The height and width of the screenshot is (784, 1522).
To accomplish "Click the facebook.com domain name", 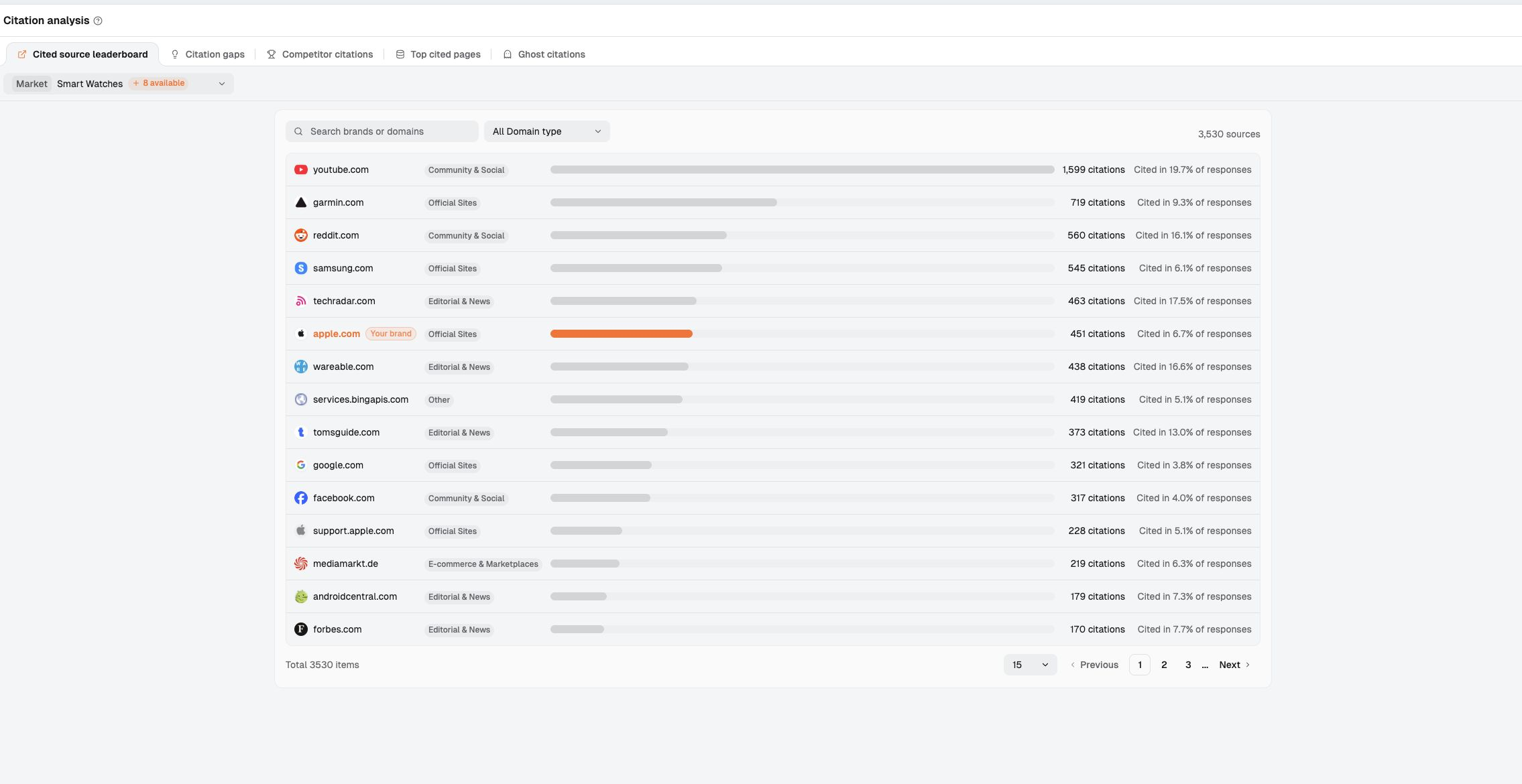I will (344, 498).
